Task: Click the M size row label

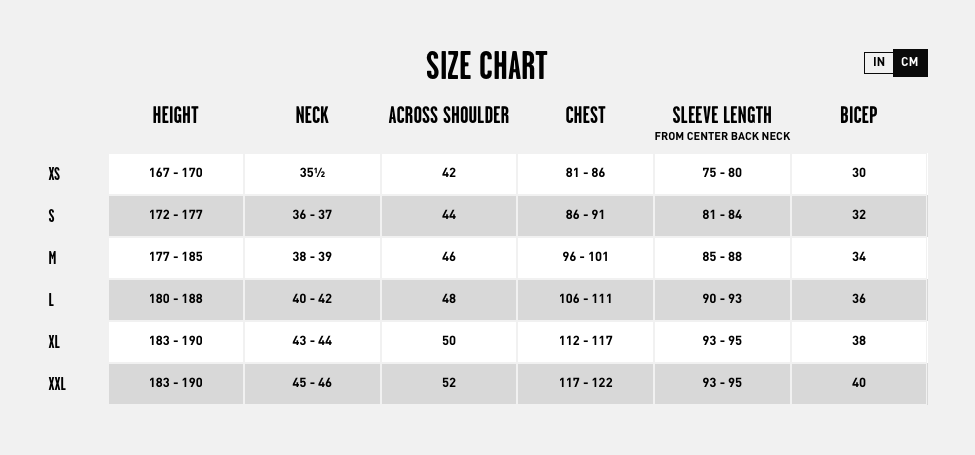Action: coord(52,257)
